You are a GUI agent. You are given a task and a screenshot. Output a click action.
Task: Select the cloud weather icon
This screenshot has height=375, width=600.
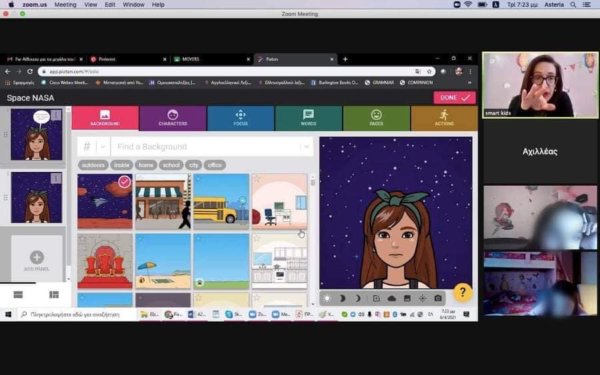pos(391,298)
